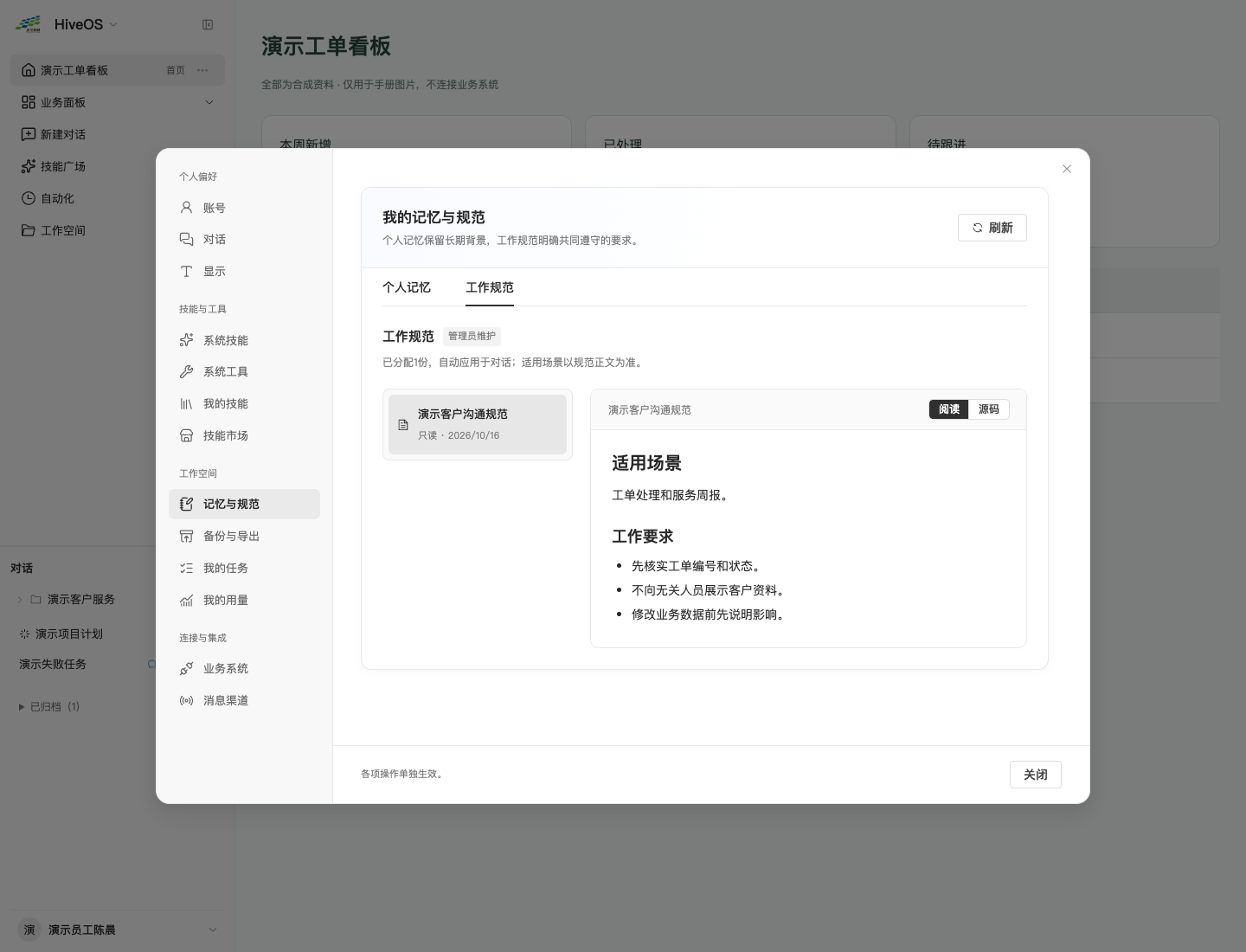The height and width of the screenshot is (952, 1246).
Task: Open 系统工具 wrench item
Action: click(x=244, y=372)
